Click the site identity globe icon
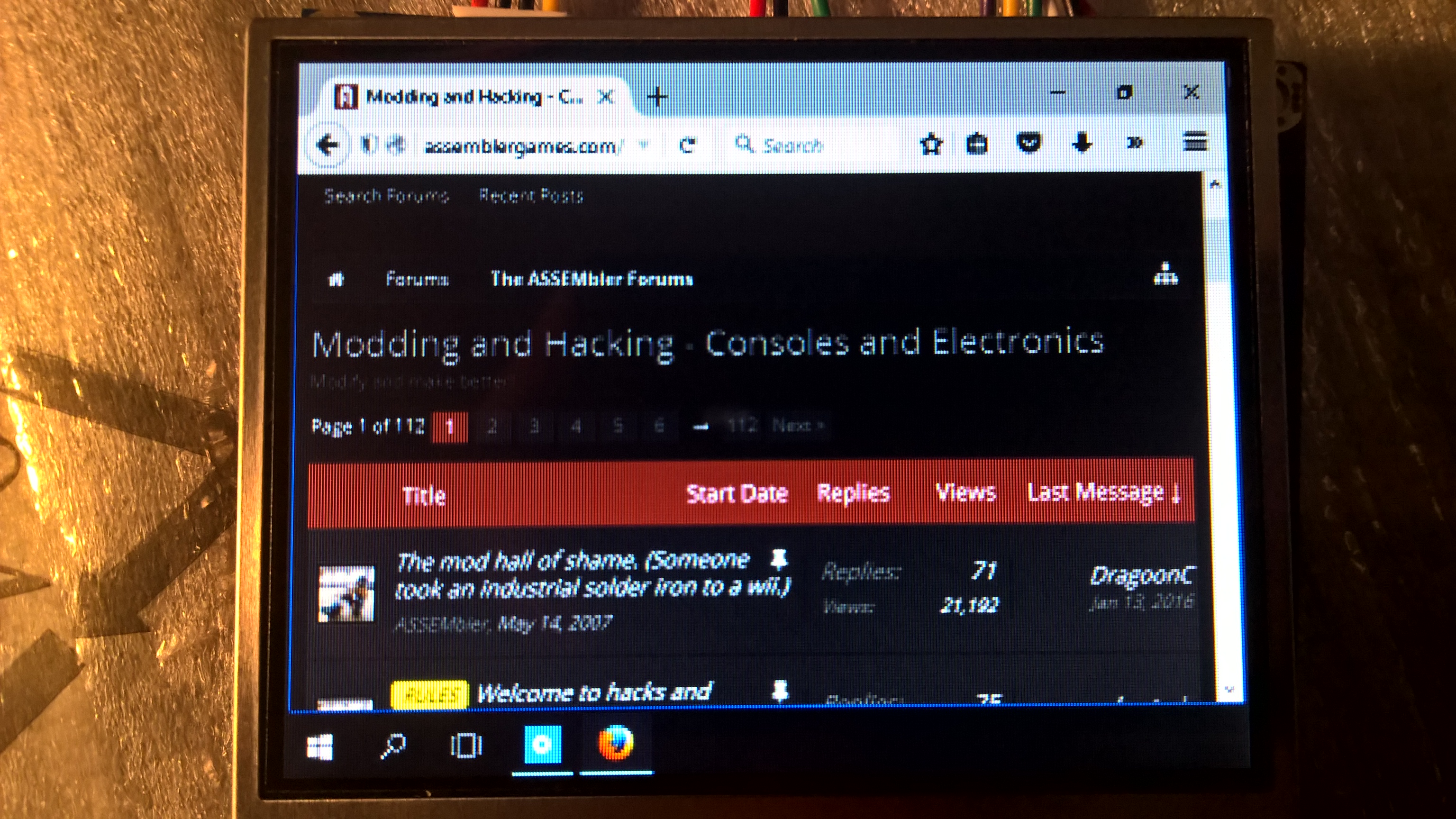The width and height of the screenshot is (1456, 819). point(397,145)
